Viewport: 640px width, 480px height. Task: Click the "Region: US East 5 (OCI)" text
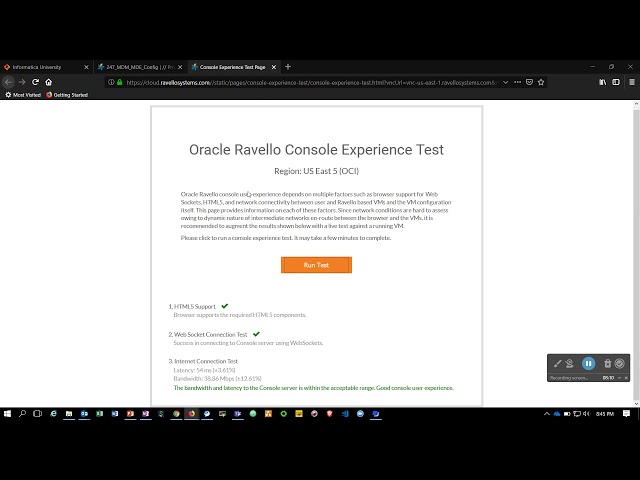pos(316,171)
